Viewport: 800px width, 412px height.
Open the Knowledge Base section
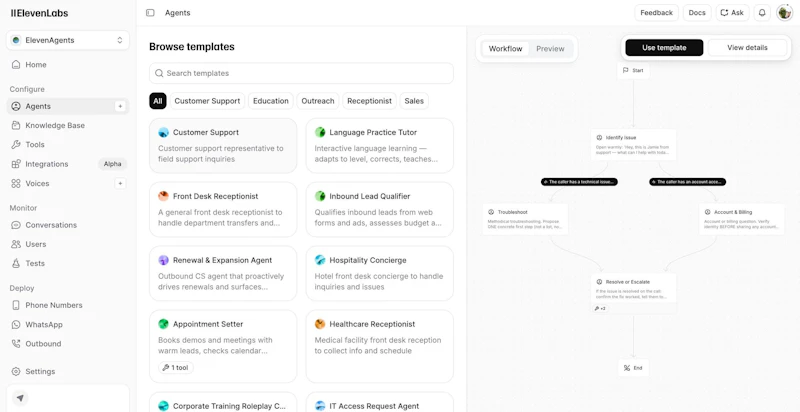click(67, 125)
